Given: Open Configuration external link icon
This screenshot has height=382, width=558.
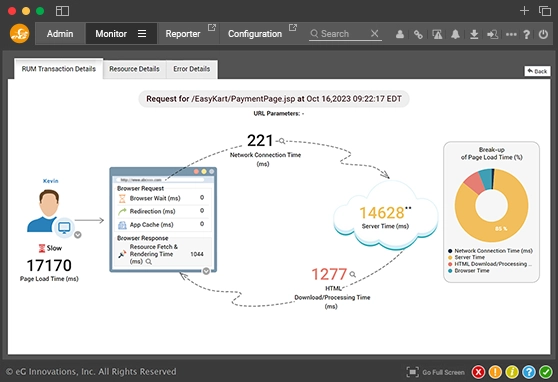Looking at the screenshot, I should [293, 27].
